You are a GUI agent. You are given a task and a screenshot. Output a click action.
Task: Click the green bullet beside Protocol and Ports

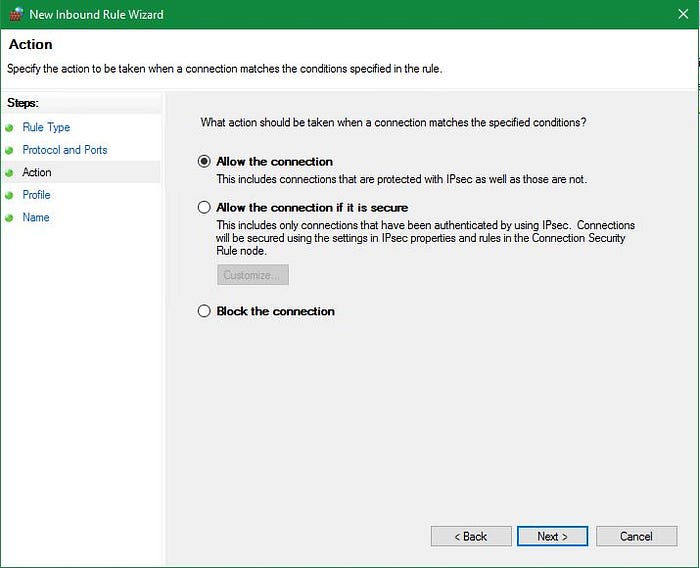[x=9, y=150]
